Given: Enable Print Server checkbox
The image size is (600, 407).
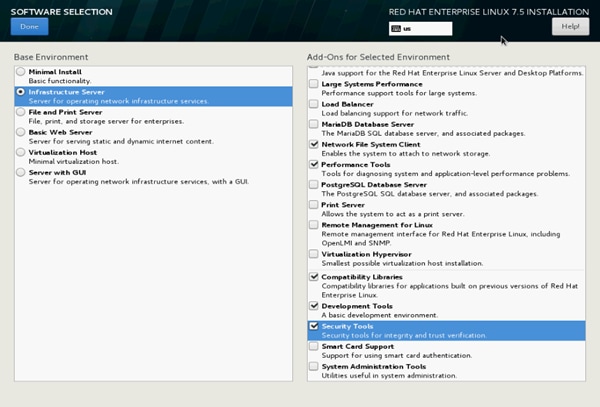Looking at the screenshot, I should [314, 205].
